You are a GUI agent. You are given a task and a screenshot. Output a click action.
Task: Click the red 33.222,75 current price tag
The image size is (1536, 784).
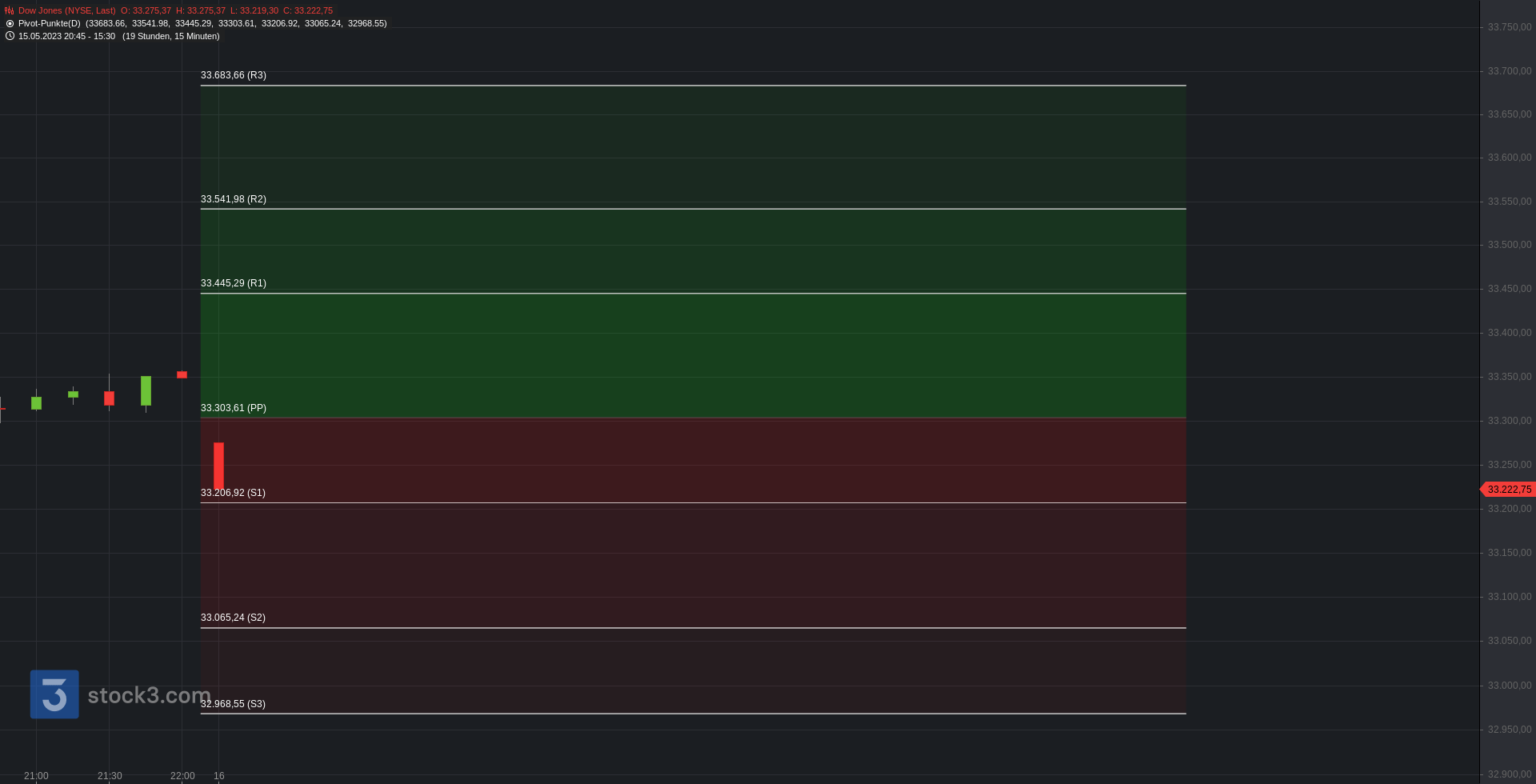(1508, 490)
